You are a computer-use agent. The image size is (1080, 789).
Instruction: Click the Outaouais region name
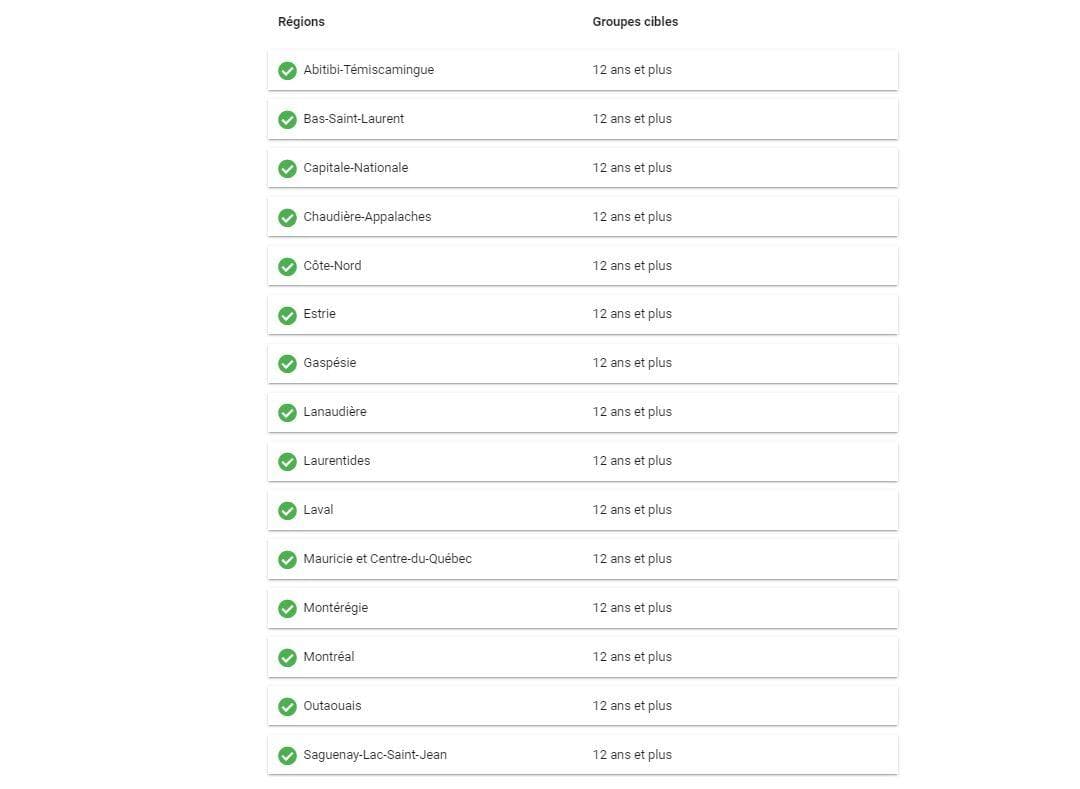[332, 706]
